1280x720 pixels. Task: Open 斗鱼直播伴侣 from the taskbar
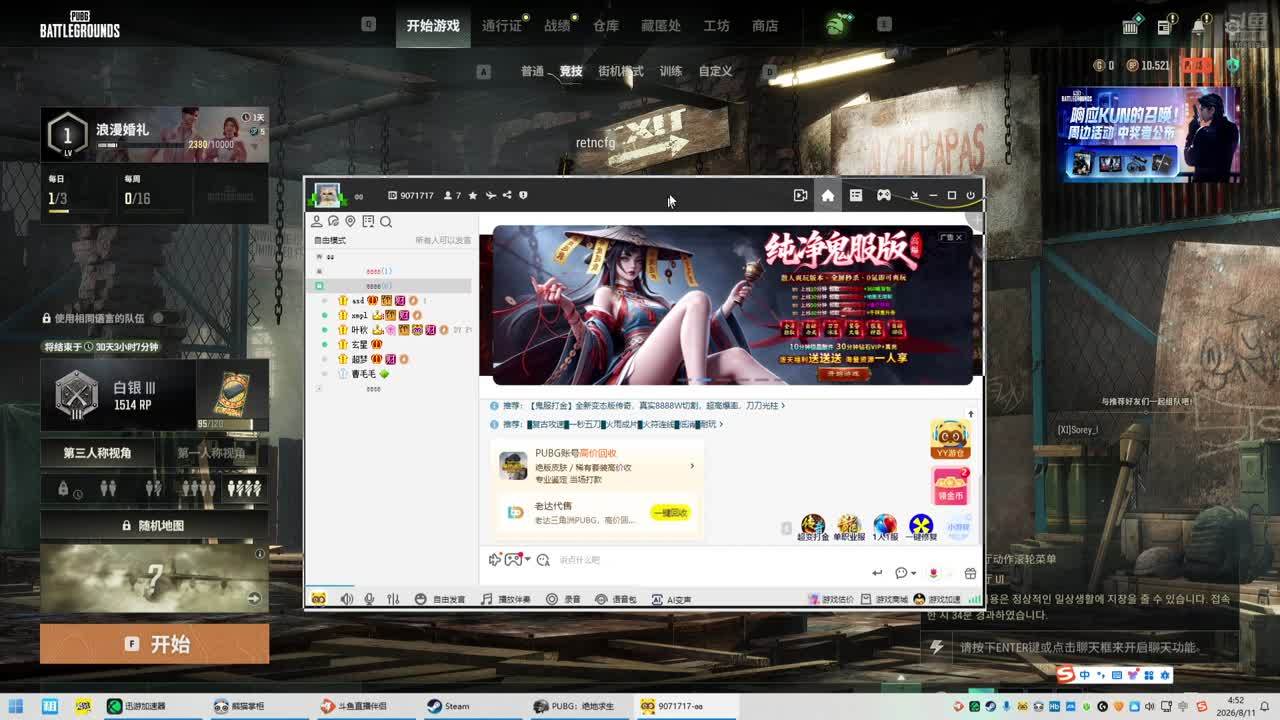(353, 706)
